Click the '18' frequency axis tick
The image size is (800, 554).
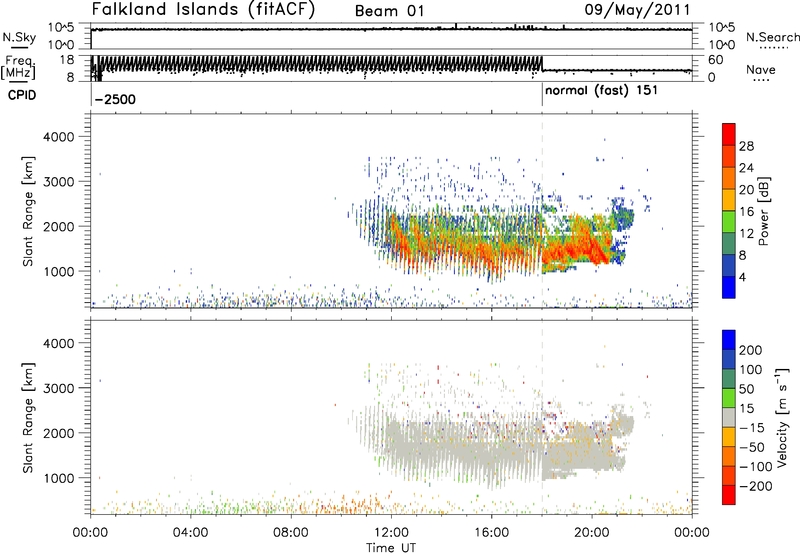(67, 60)
